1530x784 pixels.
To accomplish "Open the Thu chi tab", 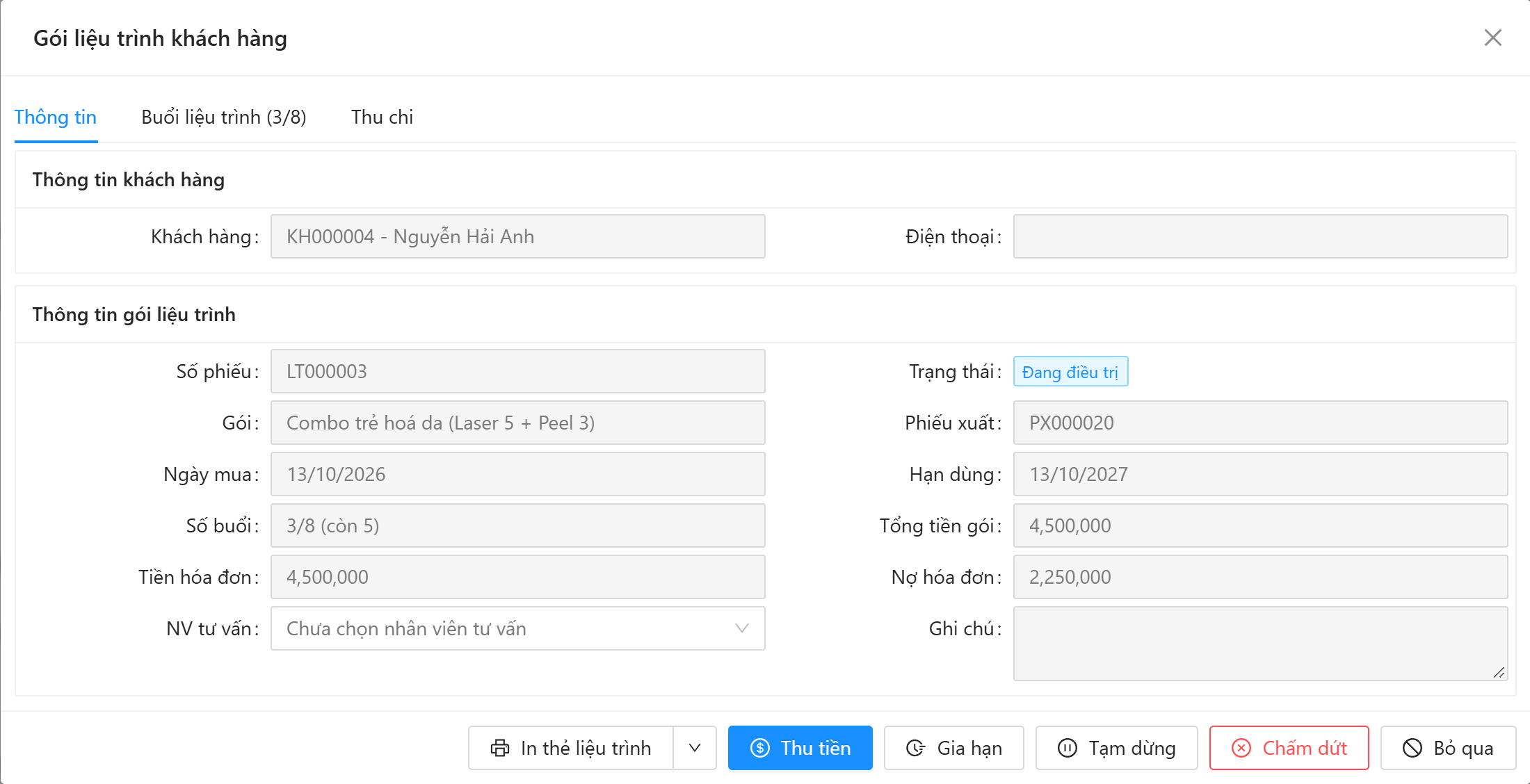I will click(x=382, y=117).
